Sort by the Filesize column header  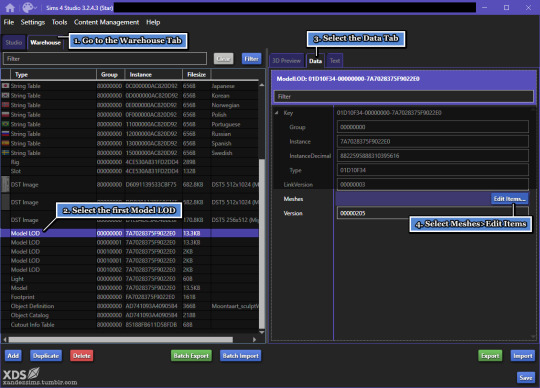coord(197,74)
